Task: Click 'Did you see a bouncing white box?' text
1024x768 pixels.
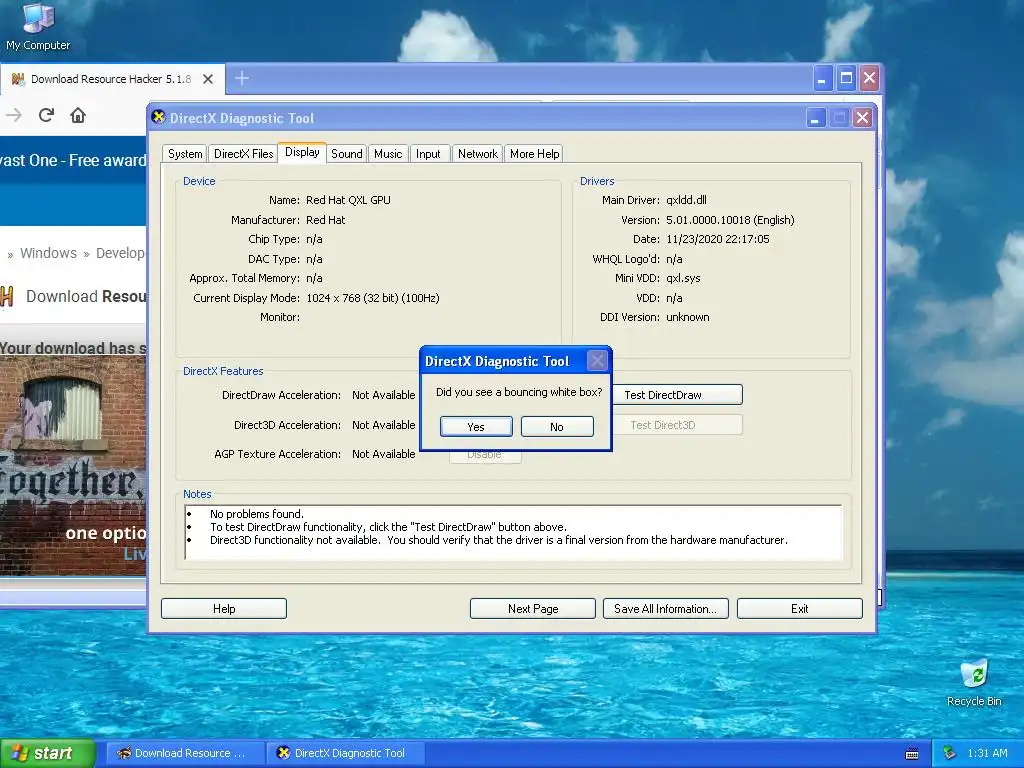Action: [x=519, y=392]
